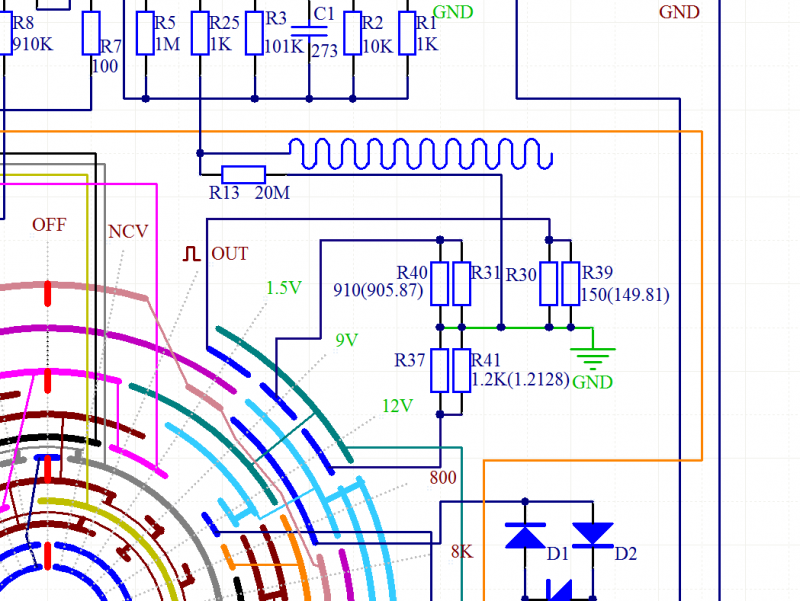Select the blue wavy coil trace

click(x=420, y=154)
